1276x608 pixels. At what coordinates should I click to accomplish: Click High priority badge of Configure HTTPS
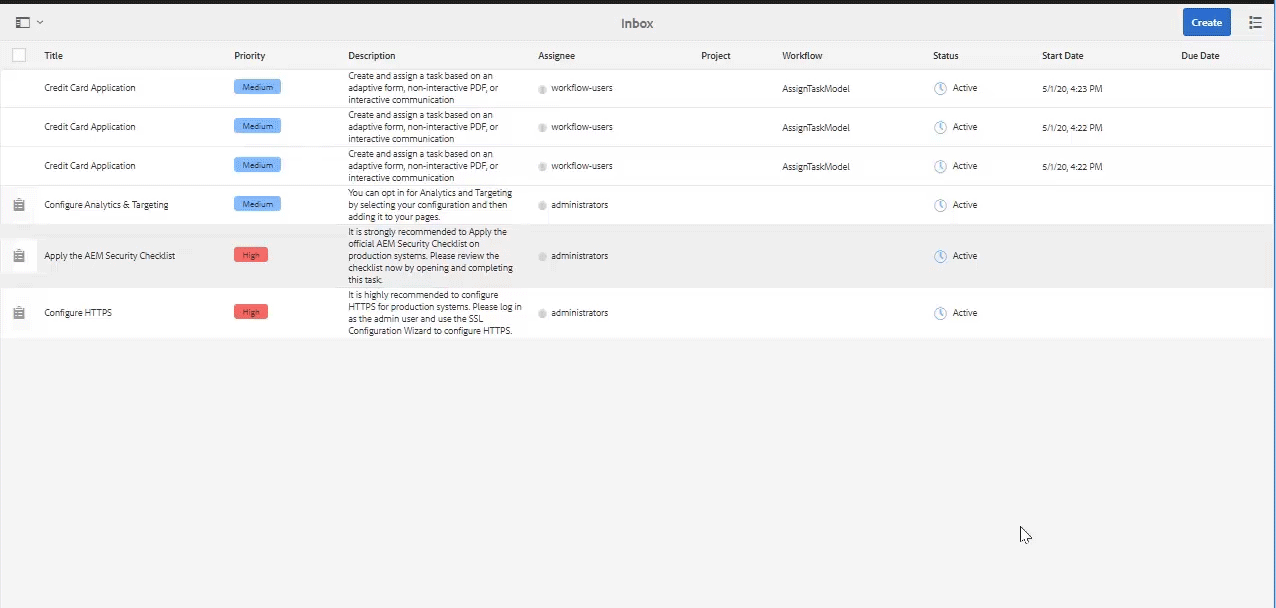[251, 312]
